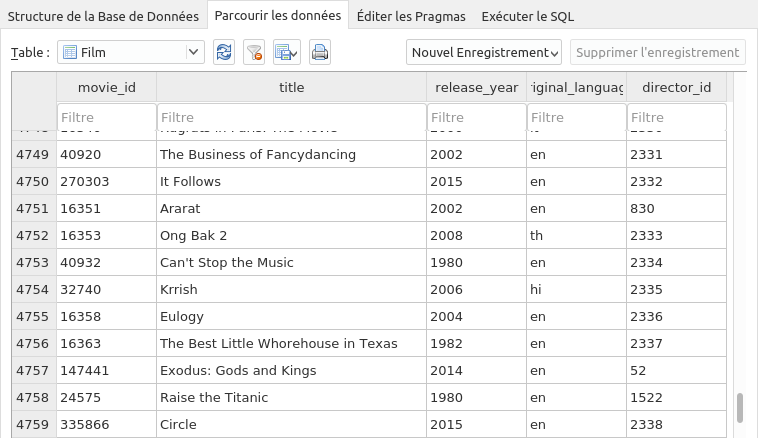Screen dimensions: 758x438
Task: Focus the original_language filter field
Action: tap(577, 117)
